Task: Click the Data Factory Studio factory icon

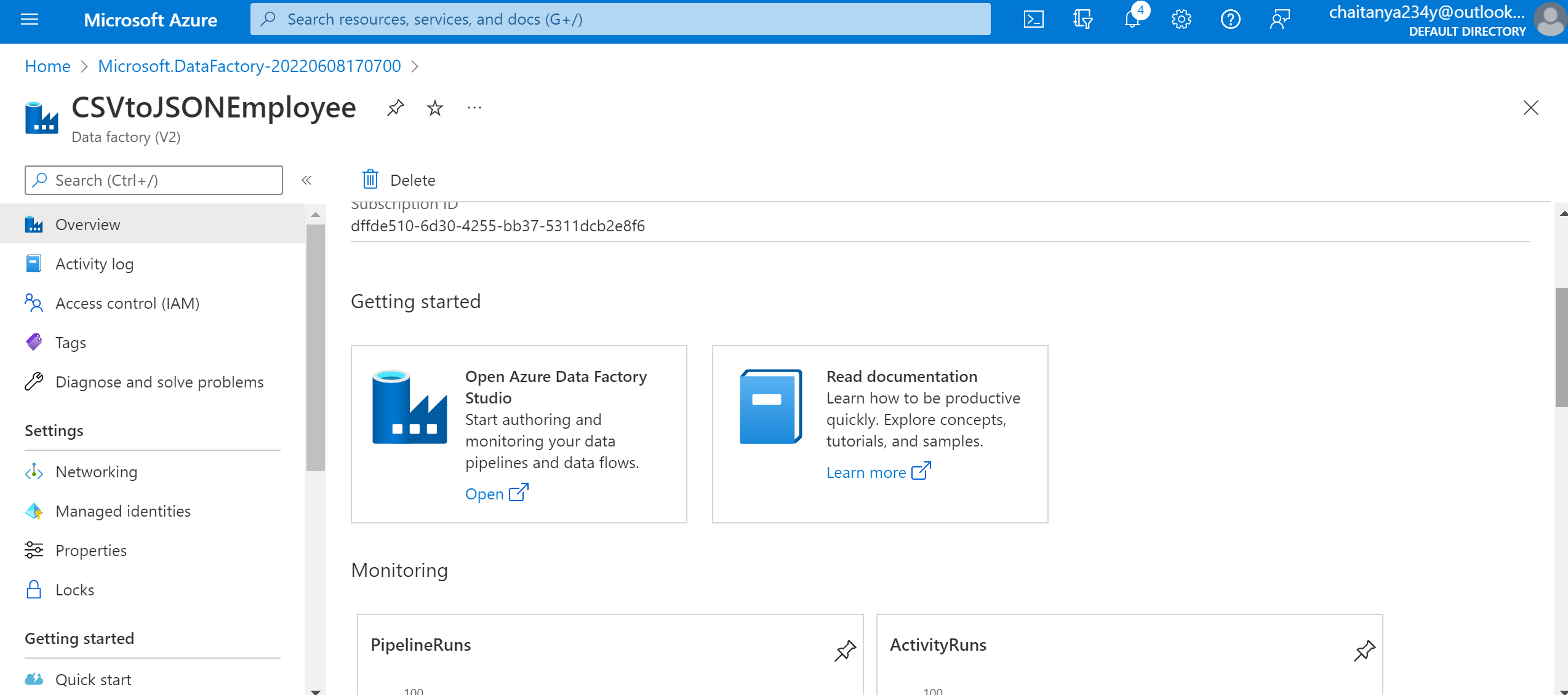Action: click(x=409, y=407)
